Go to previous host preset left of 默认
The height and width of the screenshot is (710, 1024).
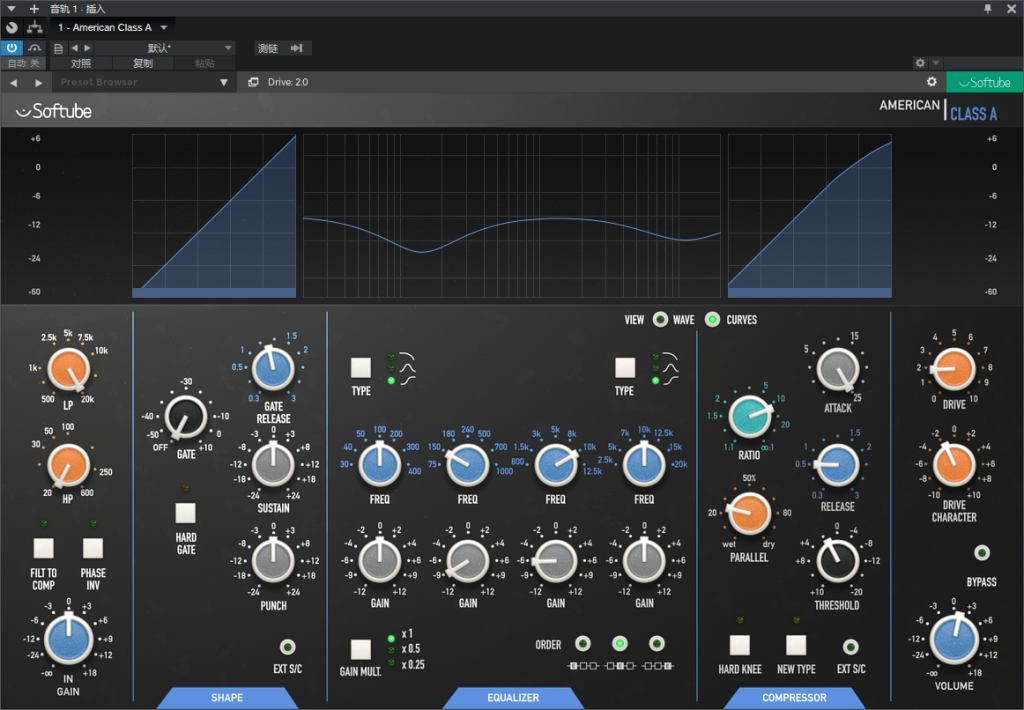(74, 48)
